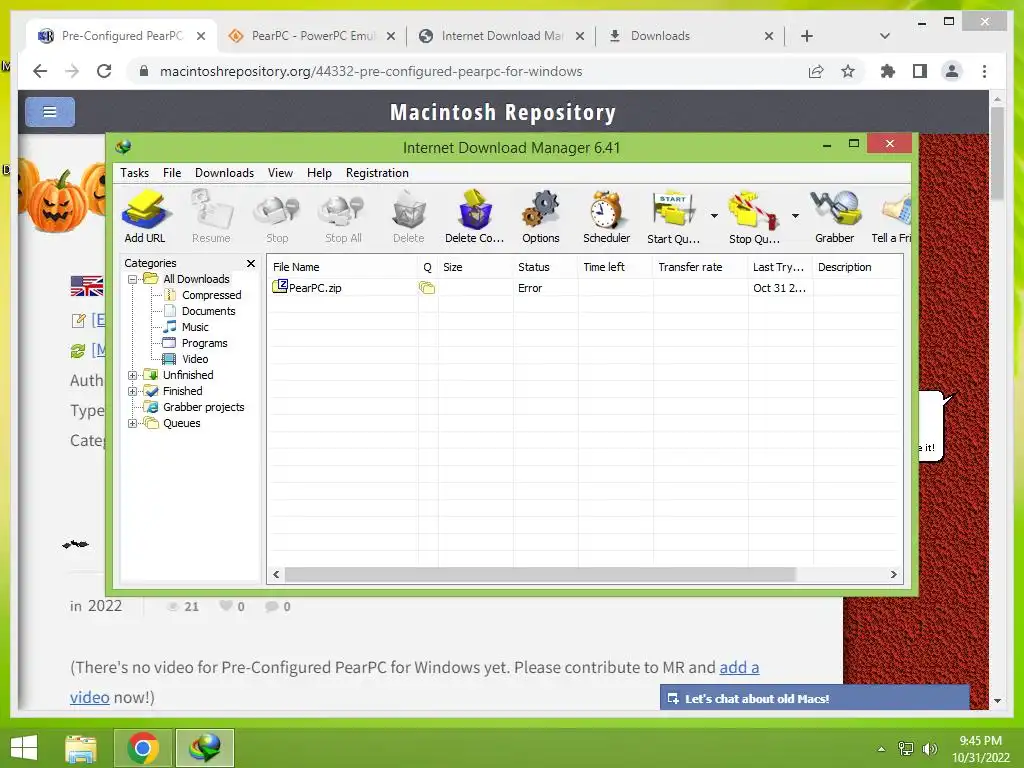
Task: Expand the Queues category
Action: 133,424
